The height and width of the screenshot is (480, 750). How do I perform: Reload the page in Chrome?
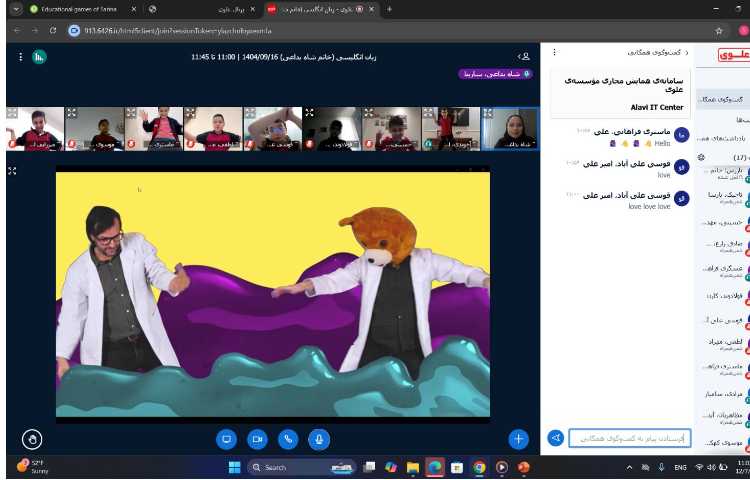53,31
